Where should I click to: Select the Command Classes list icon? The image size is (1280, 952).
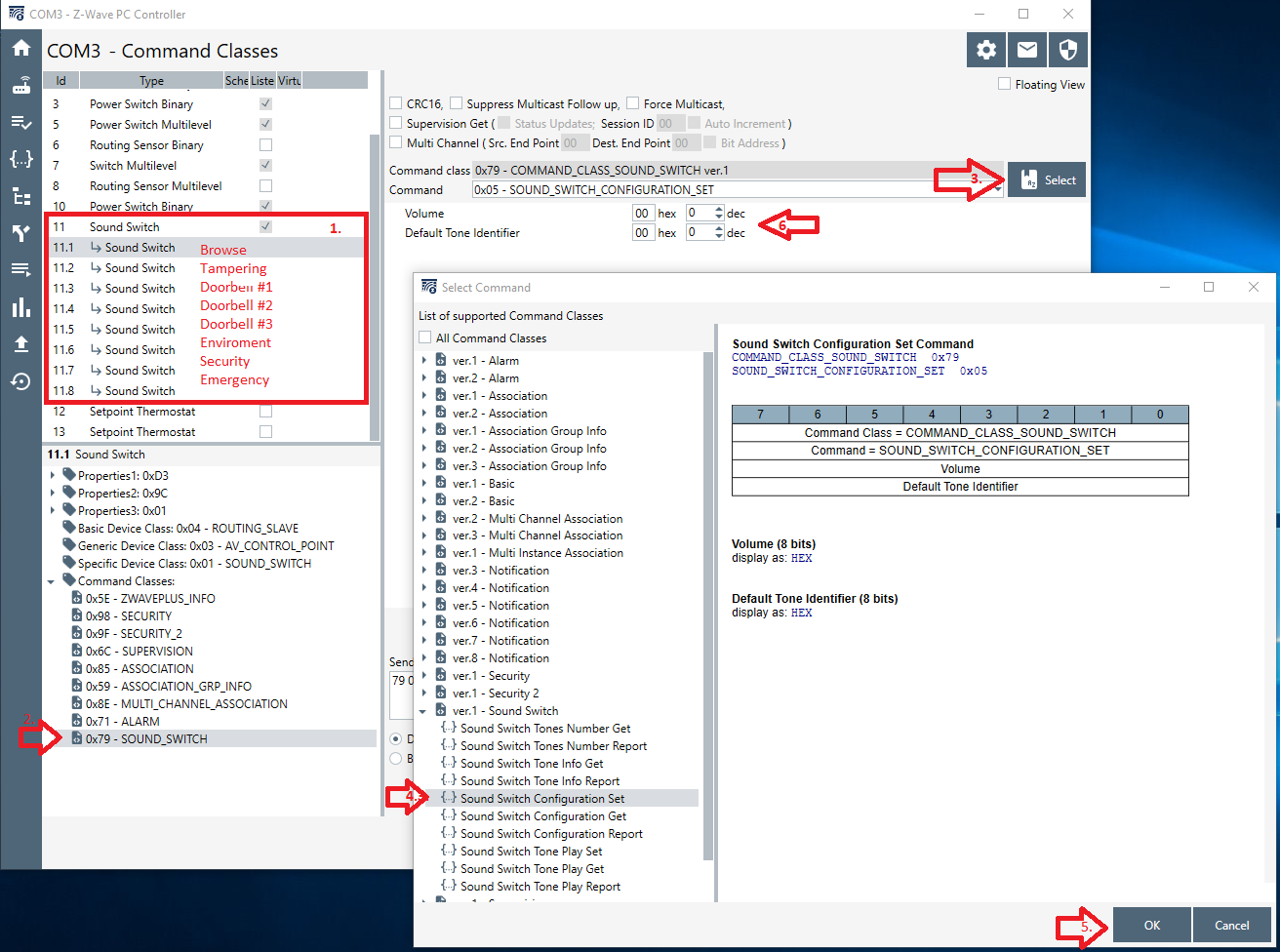(x=20, y=122)
